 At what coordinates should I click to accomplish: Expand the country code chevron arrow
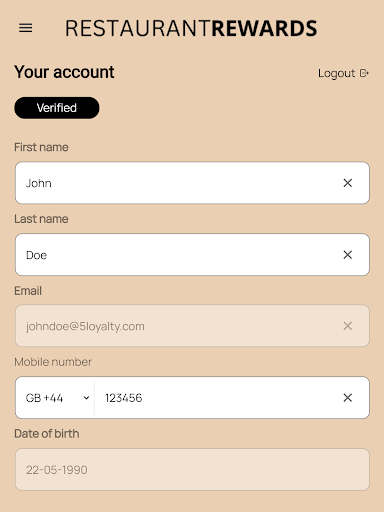pyautogui.click(x=86, y=398)
